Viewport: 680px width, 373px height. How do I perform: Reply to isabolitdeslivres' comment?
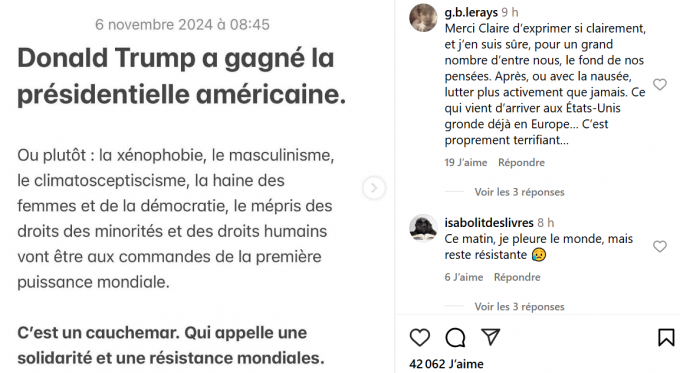click(517, 277)
